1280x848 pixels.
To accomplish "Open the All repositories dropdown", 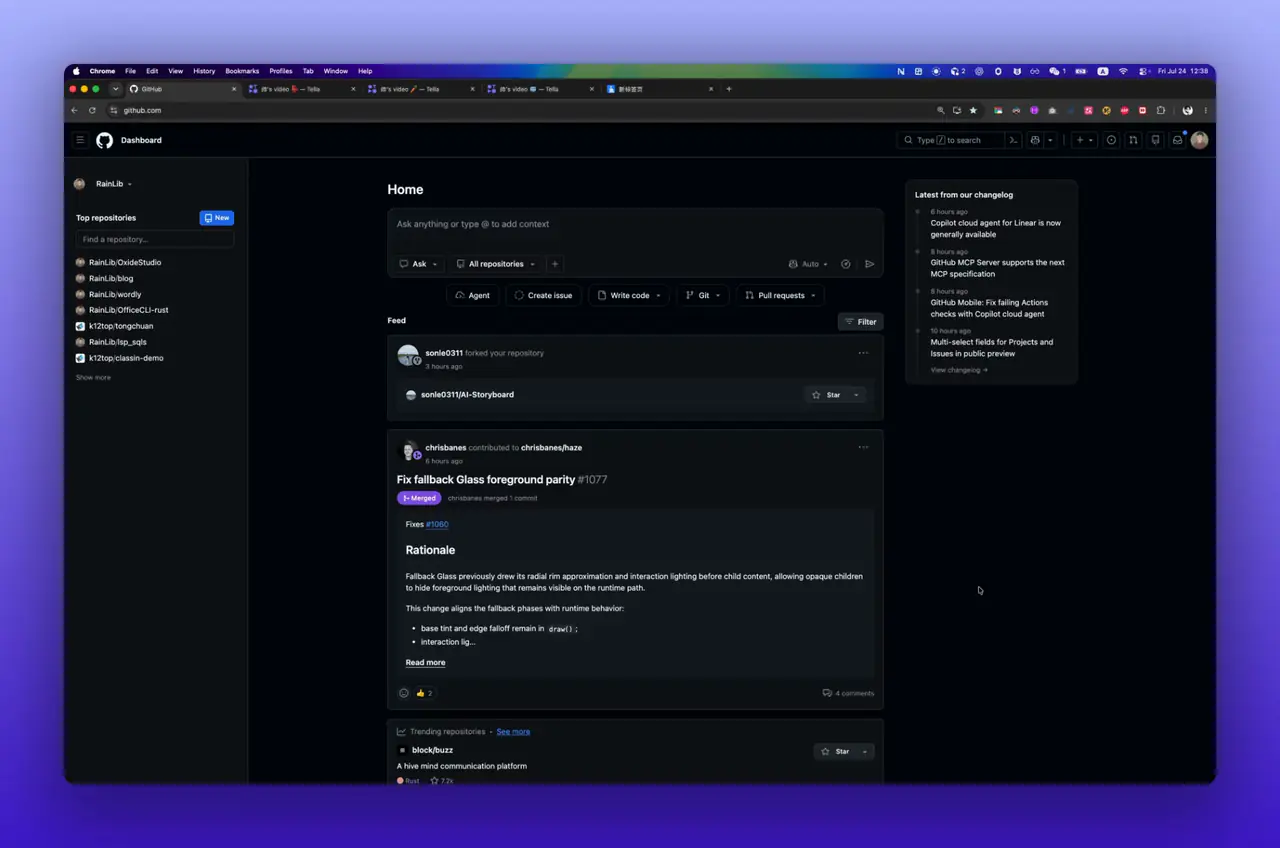I will 495,264.
